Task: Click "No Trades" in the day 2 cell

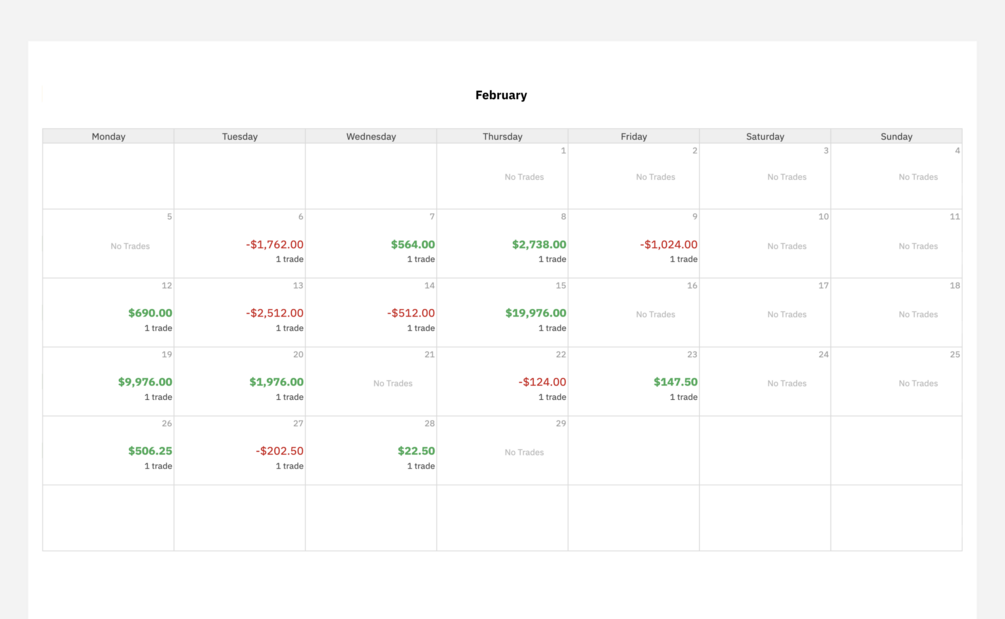Action: coord(655,177)
